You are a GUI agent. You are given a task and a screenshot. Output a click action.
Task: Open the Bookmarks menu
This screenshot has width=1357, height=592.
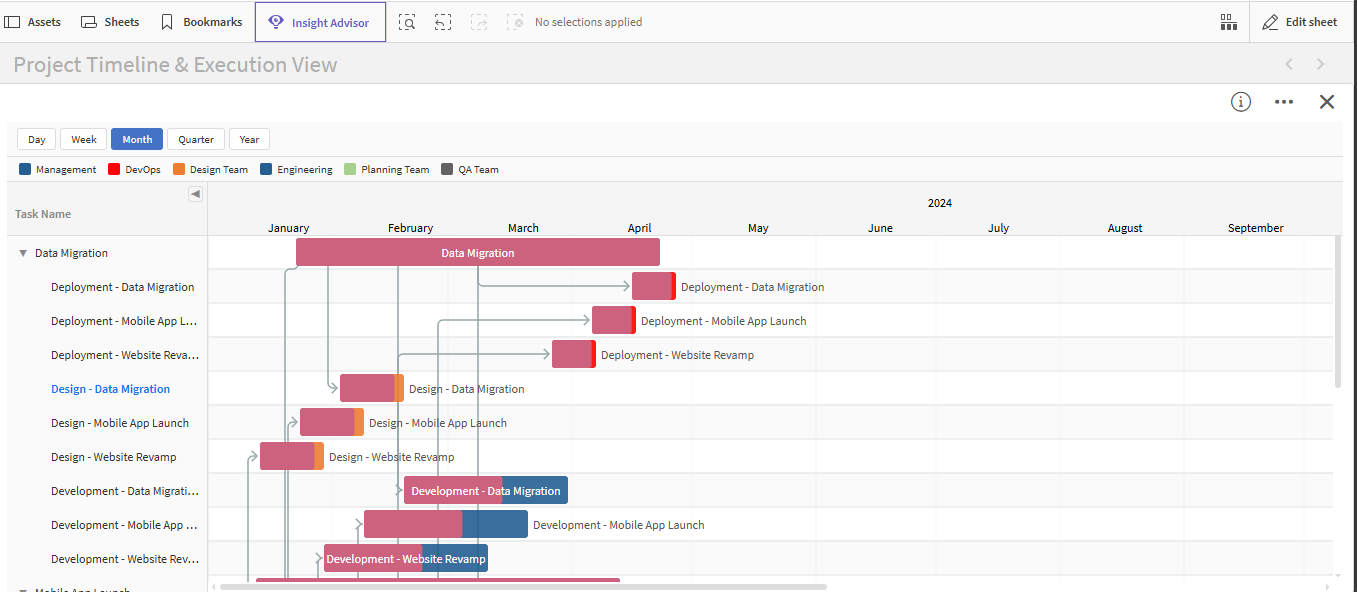tap(201, 22)
